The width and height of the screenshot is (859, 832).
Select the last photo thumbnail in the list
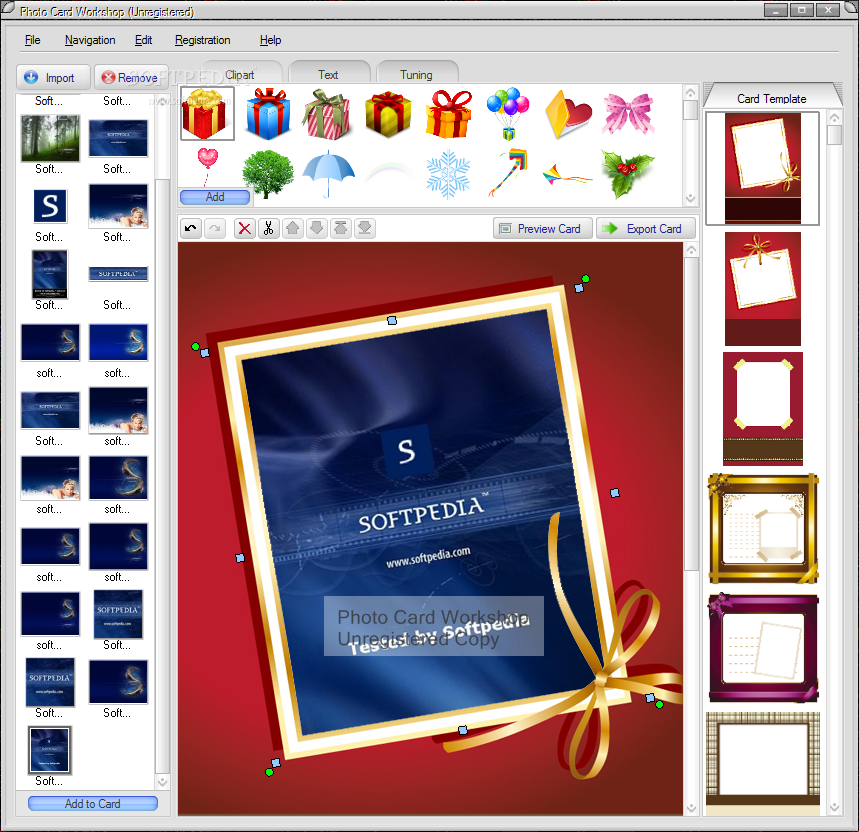(x=50, y=750)
